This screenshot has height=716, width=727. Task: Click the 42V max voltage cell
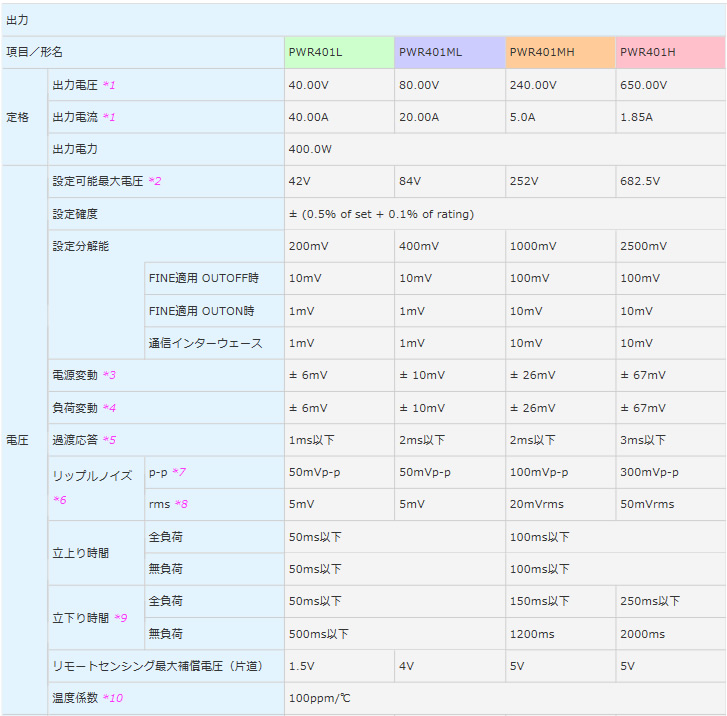pos(339,181)
